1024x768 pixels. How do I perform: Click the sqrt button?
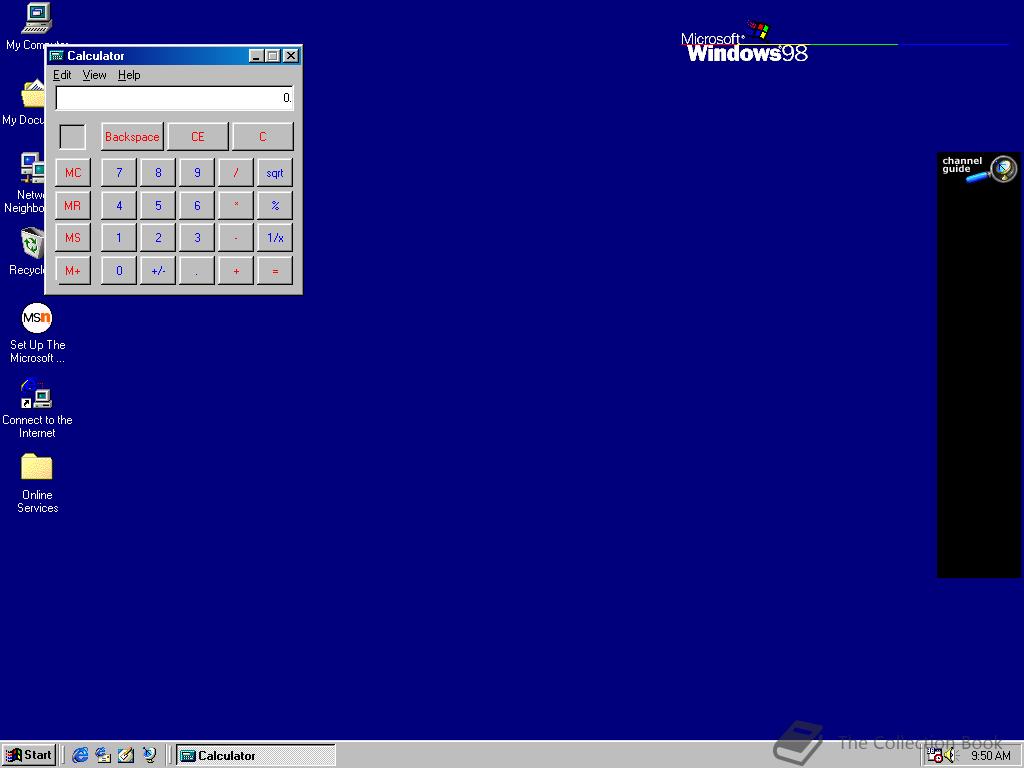pyautogui.click(x=275, y=172)
